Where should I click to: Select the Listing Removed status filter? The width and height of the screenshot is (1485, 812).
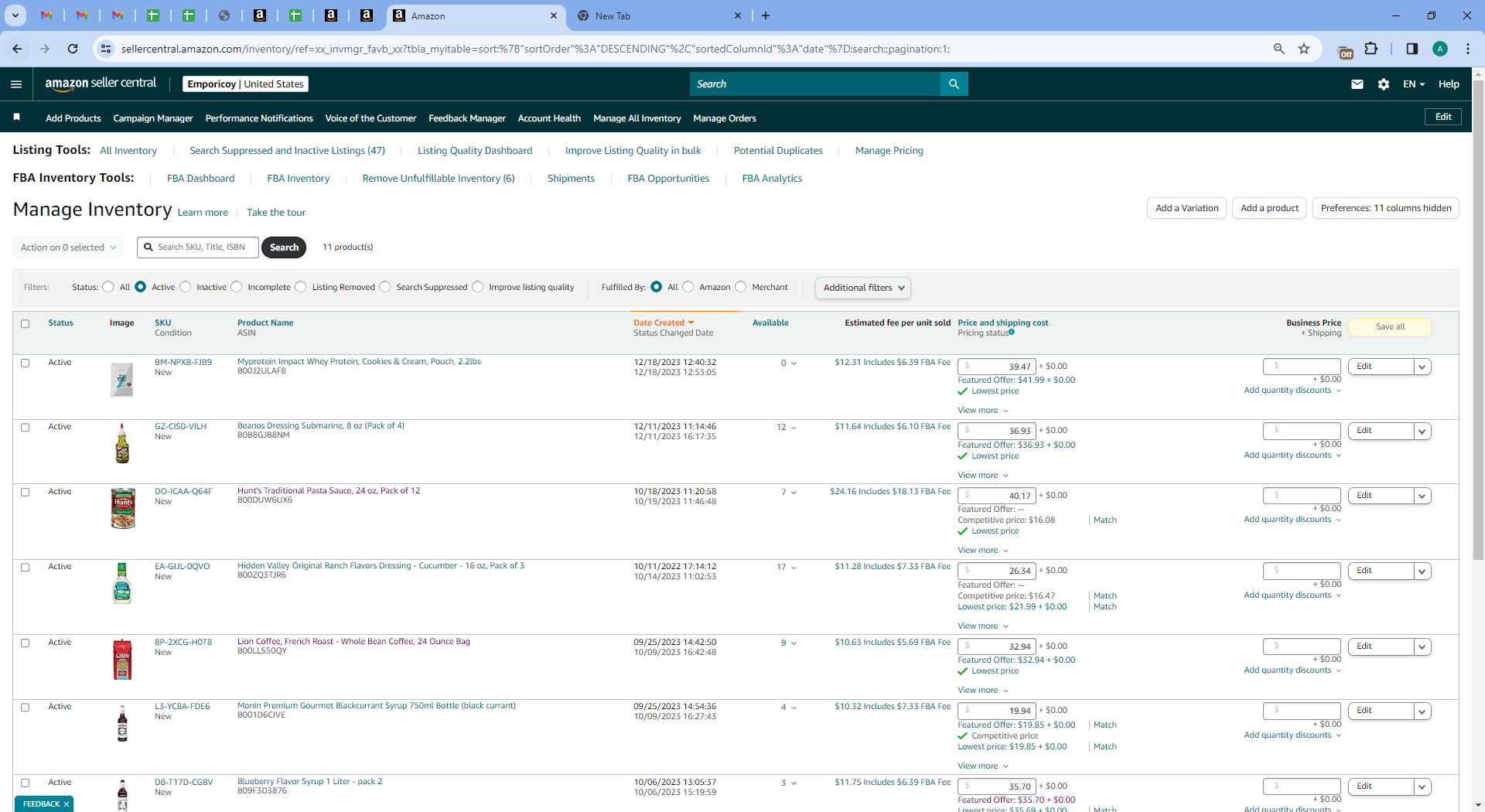(x=301, y=287)
